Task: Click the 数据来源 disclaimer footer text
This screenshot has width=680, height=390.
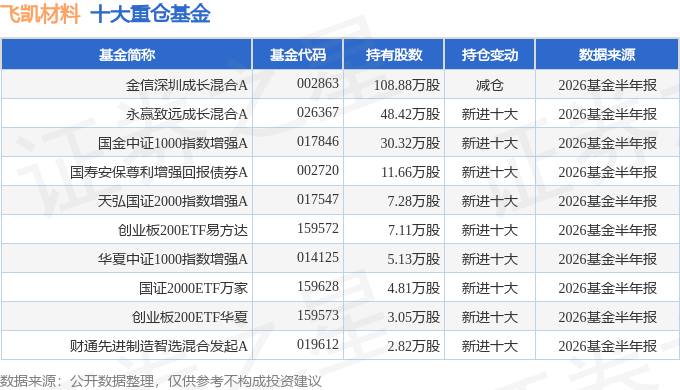Action: [x=161, y=381]
